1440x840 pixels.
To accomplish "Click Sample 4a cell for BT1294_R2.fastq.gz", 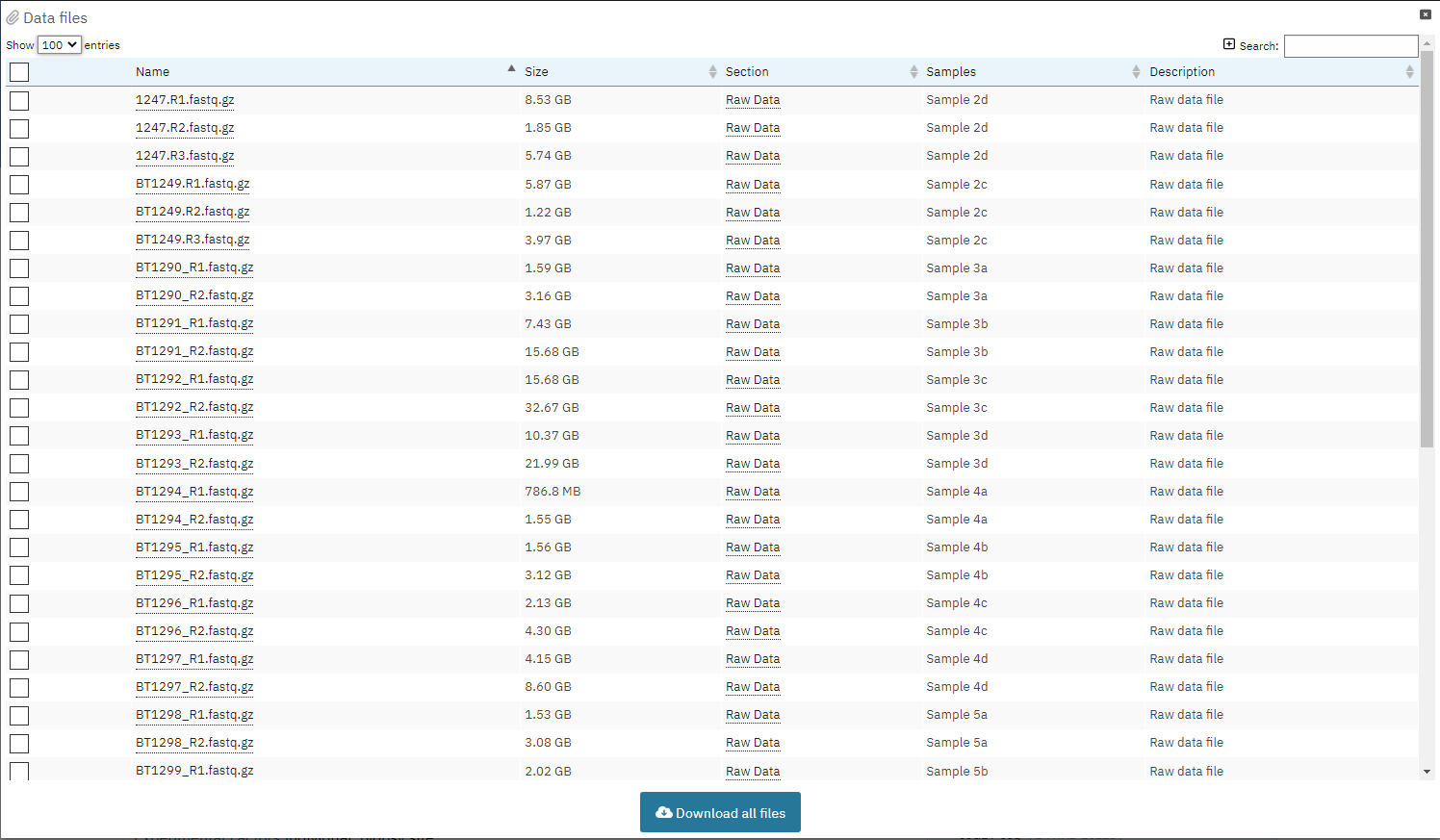I will tap(957, 520).
